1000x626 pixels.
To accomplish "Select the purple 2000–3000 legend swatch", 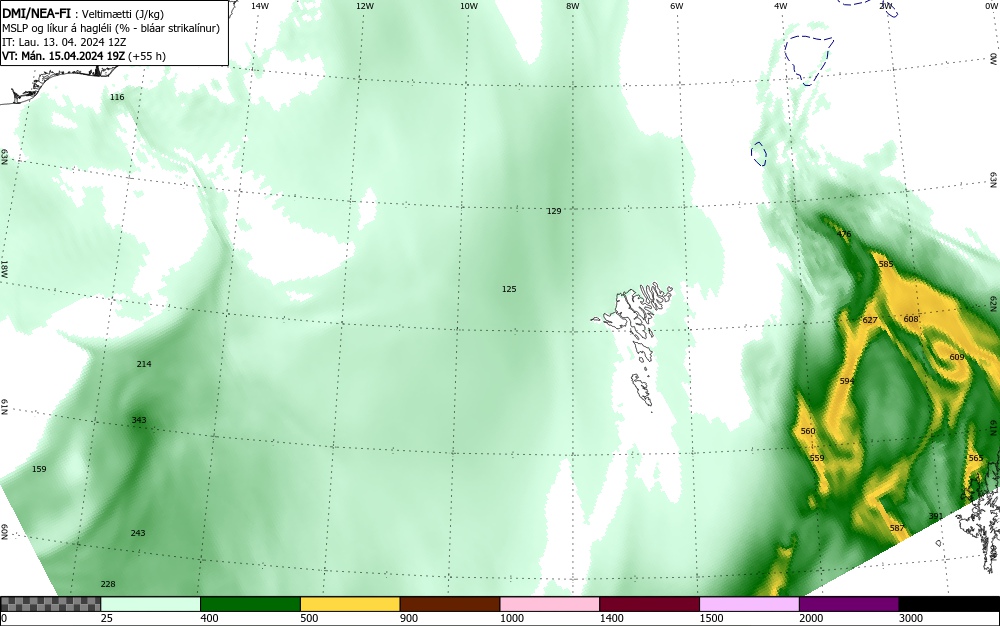I will (x=849, y=604).
